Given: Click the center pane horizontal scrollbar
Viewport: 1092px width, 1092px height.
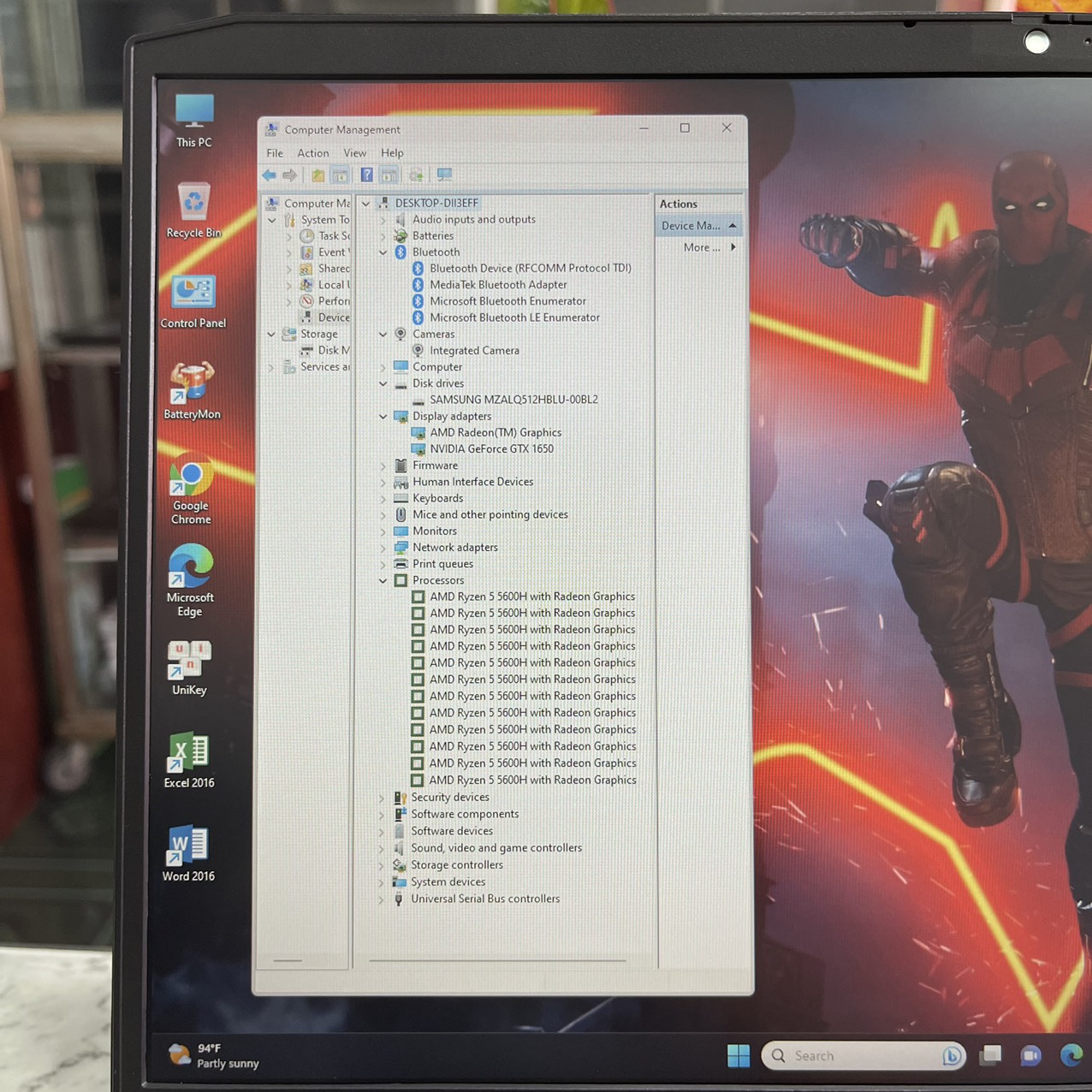Looking at the screenshot, I should [497, 960].
